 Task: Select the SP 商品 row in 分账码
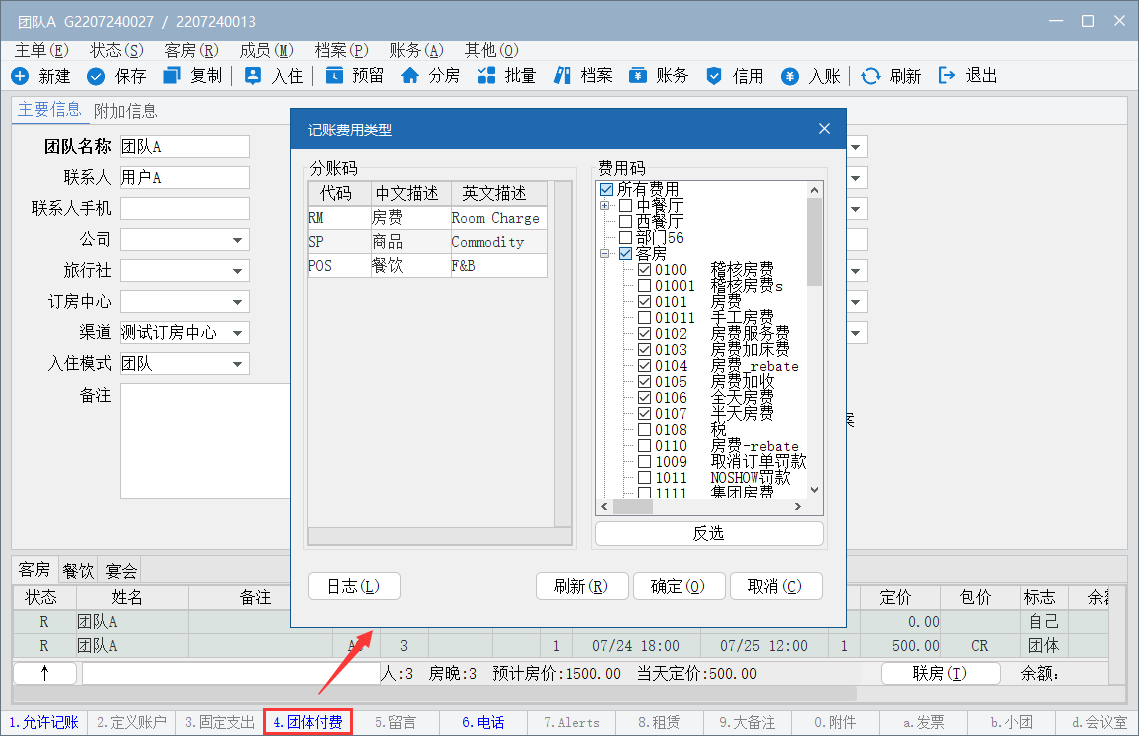[428, 242]
